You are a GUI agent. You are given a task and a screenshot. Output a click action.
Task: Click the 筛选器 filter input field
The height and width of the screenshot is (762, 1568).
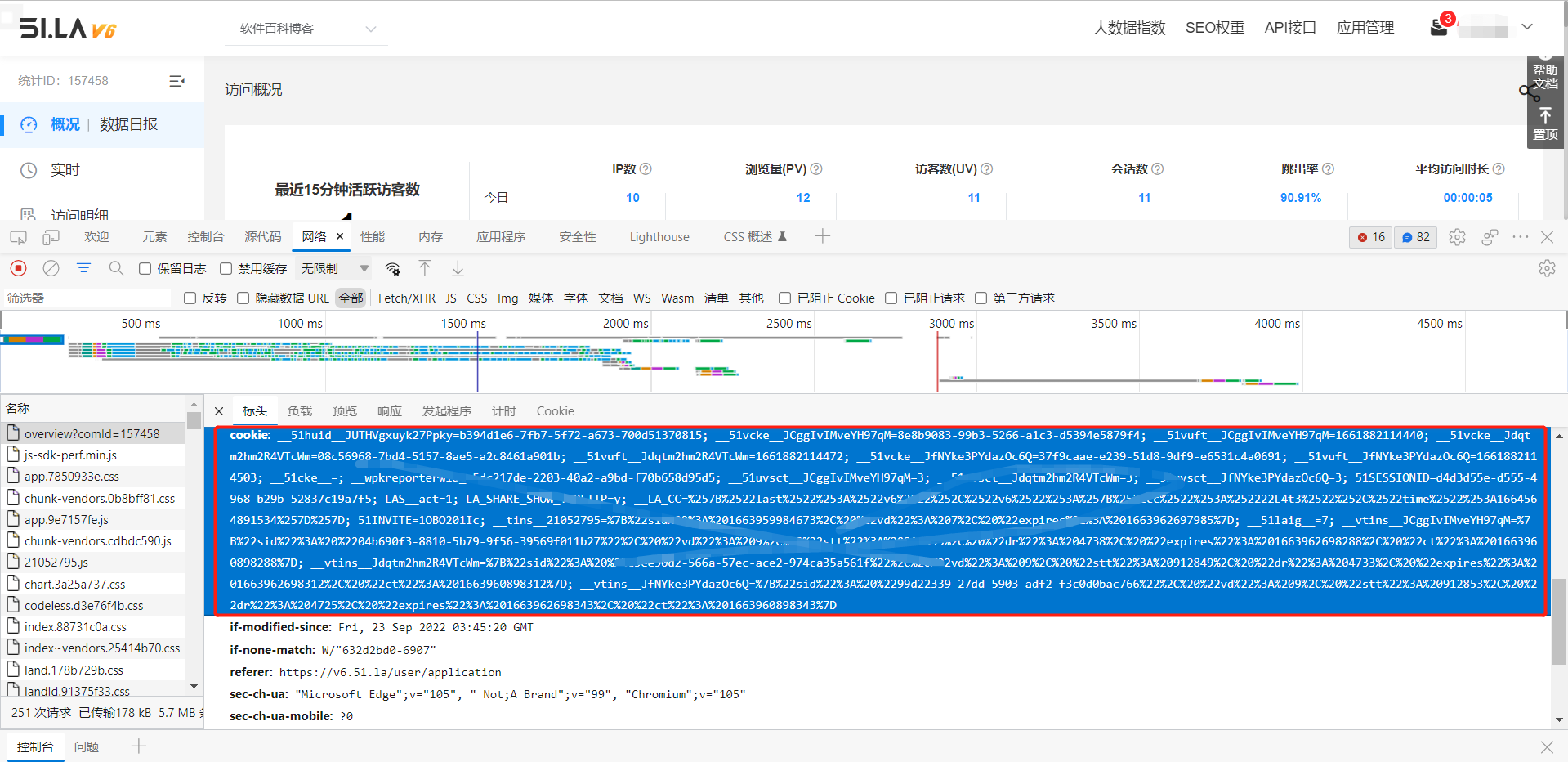86,298
